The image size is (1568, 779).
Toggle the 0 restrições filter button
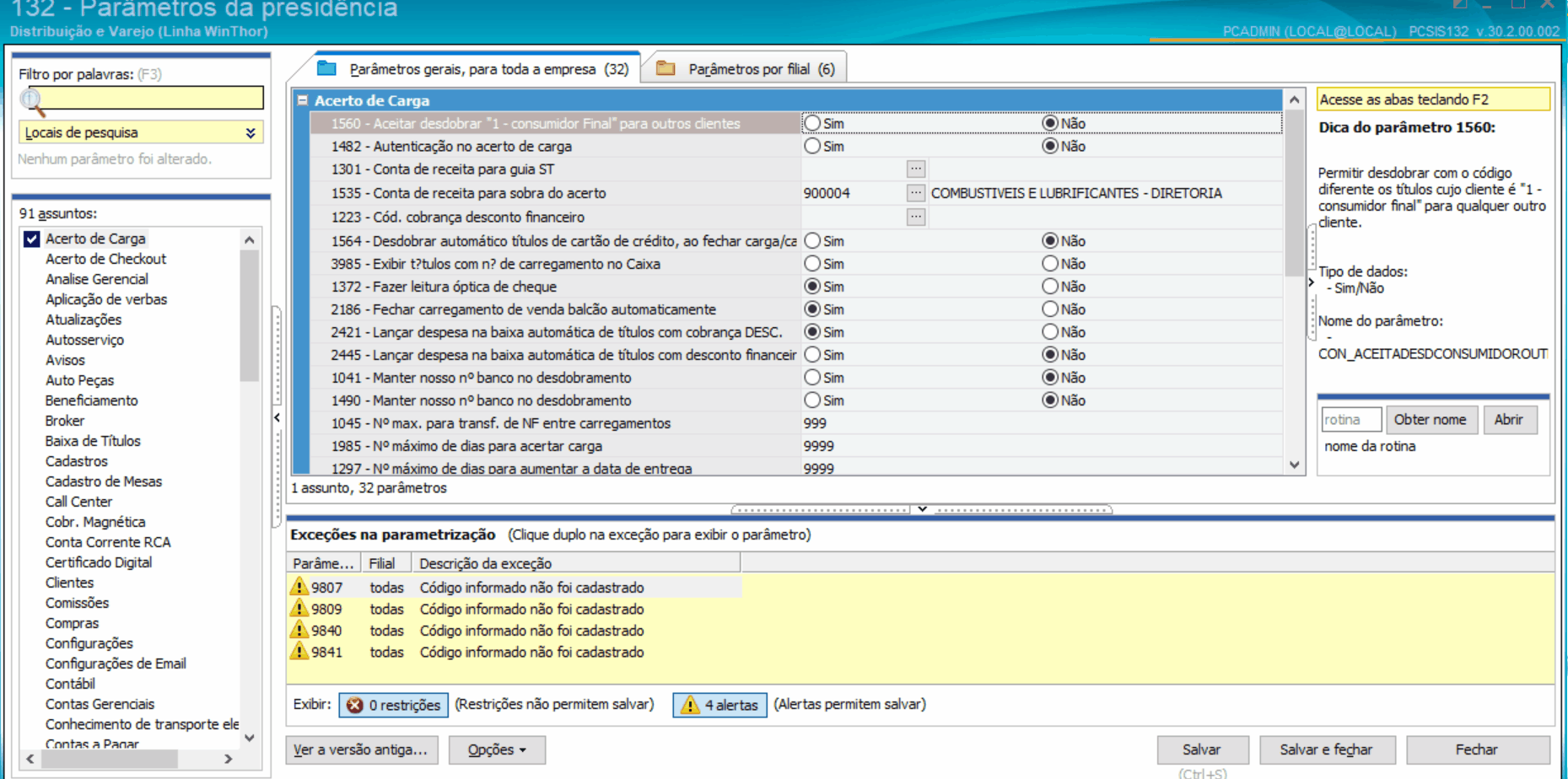click(394, 705)
